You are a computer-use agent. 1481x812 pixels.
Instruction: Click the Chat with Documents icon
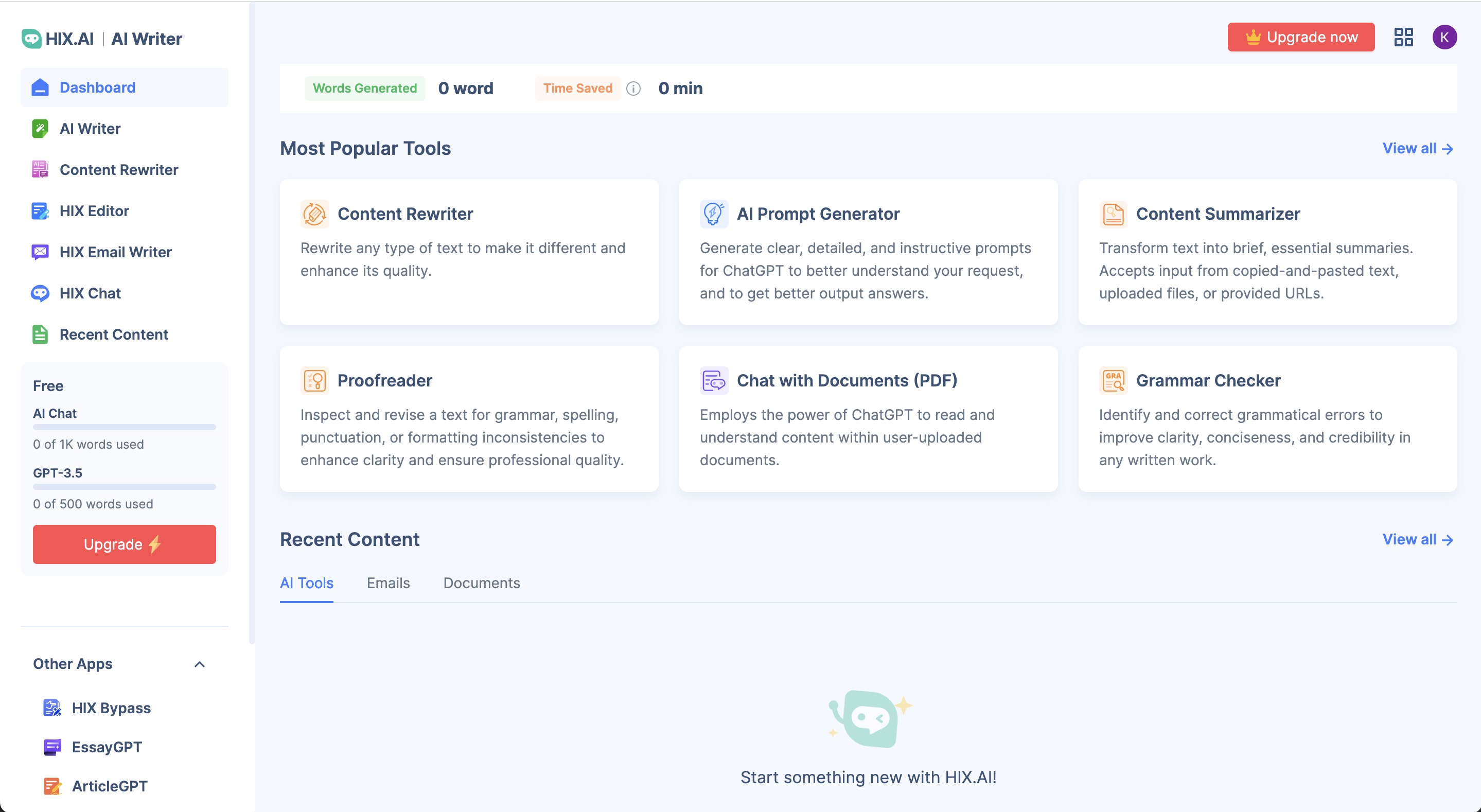click(713, 381)
